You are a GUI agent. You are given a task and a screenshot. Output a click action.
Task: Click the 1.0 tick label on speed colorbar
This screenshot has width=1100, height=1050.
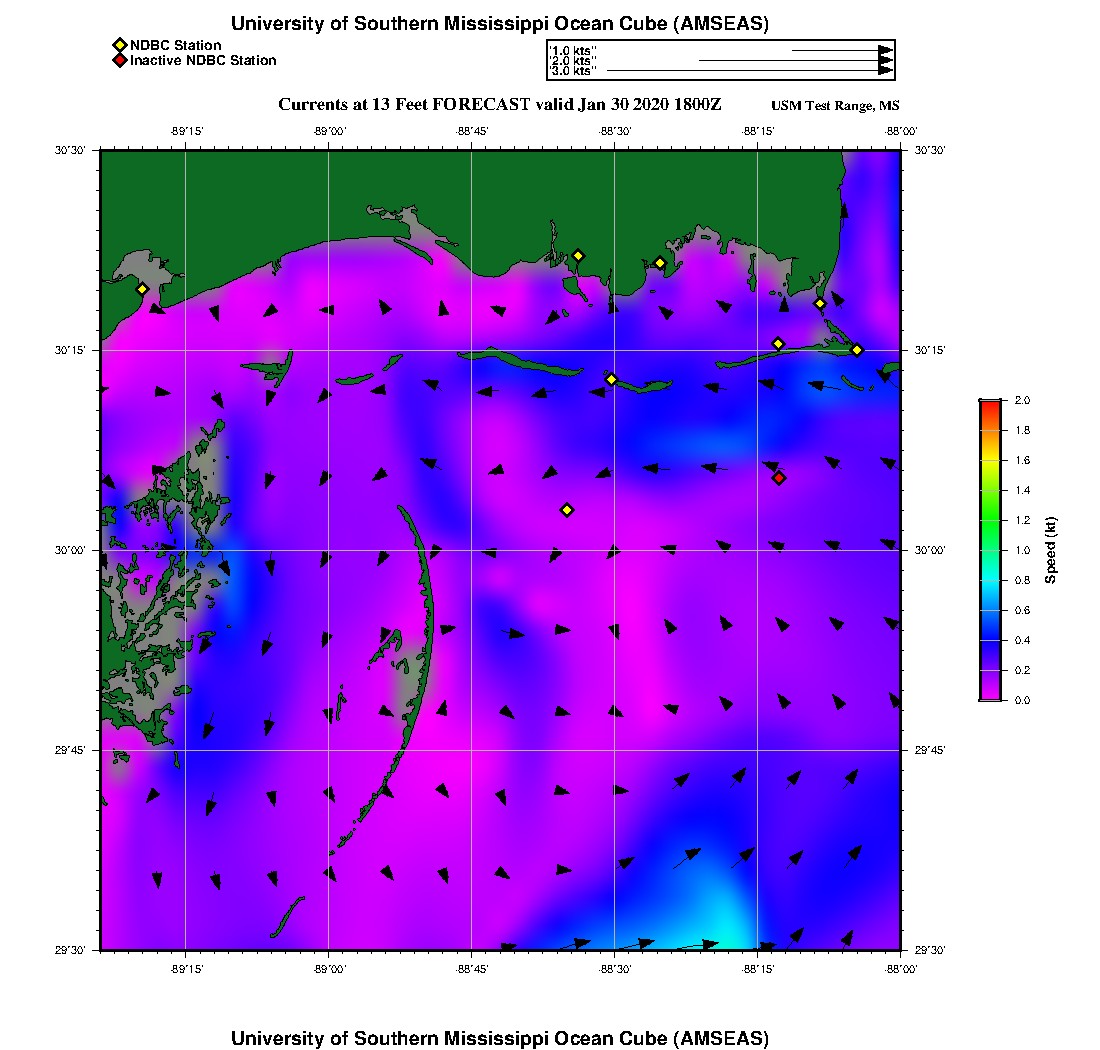[1021, 550]
